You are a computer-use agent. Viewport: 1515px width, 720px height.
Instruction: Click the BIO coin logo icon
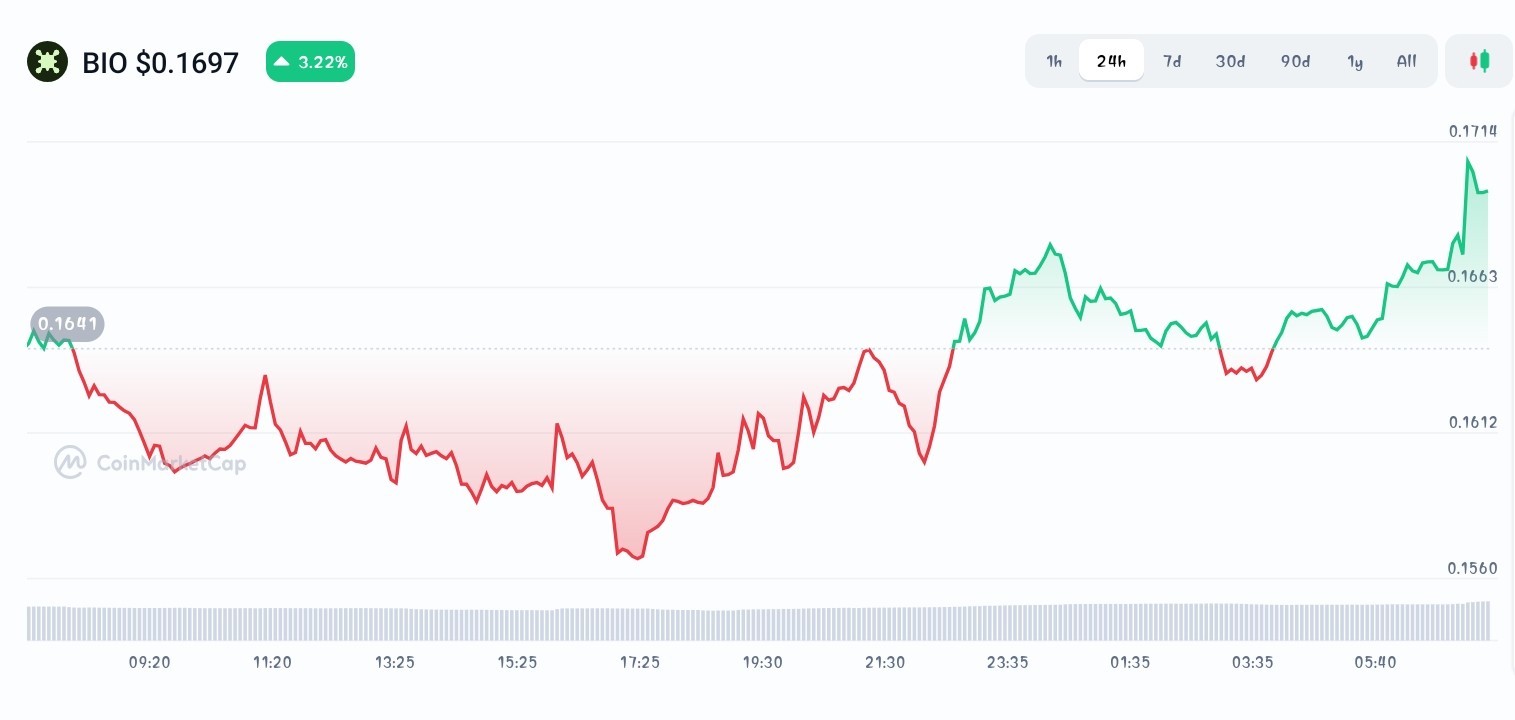point(47,62)
